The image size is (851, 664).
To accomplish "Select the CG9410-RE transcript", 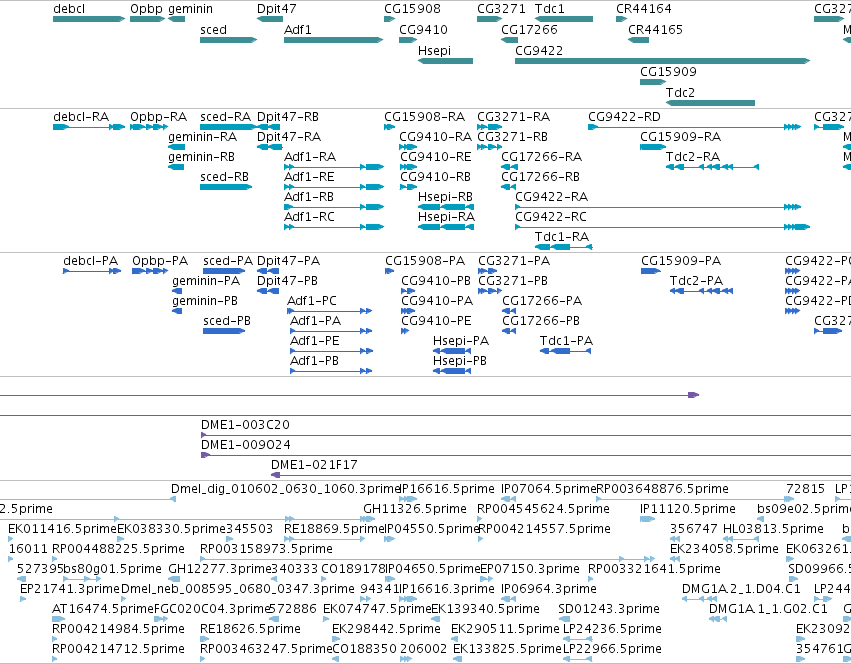I will coord(409,167).
